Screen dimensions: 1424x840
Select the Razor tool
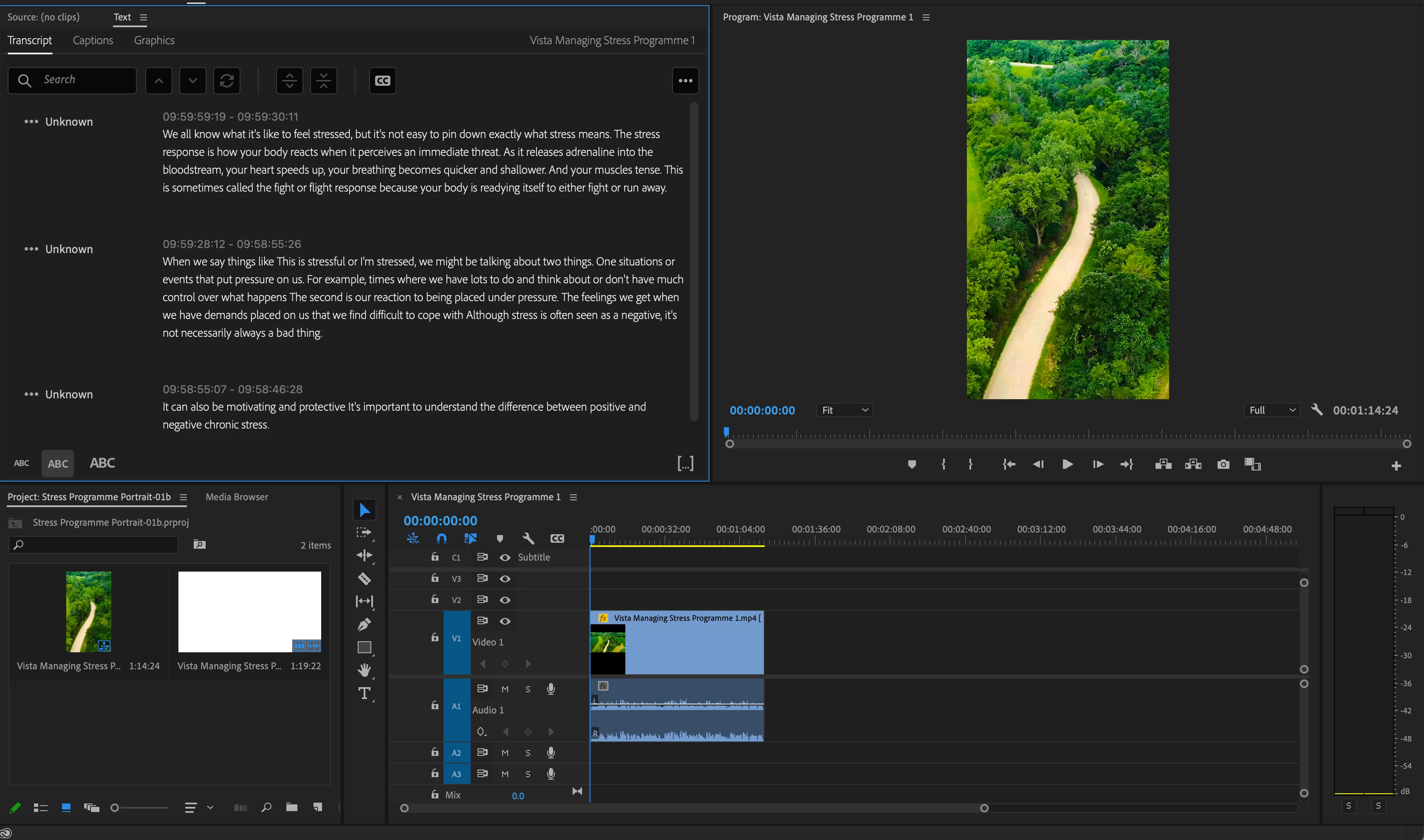pos(364,578)
